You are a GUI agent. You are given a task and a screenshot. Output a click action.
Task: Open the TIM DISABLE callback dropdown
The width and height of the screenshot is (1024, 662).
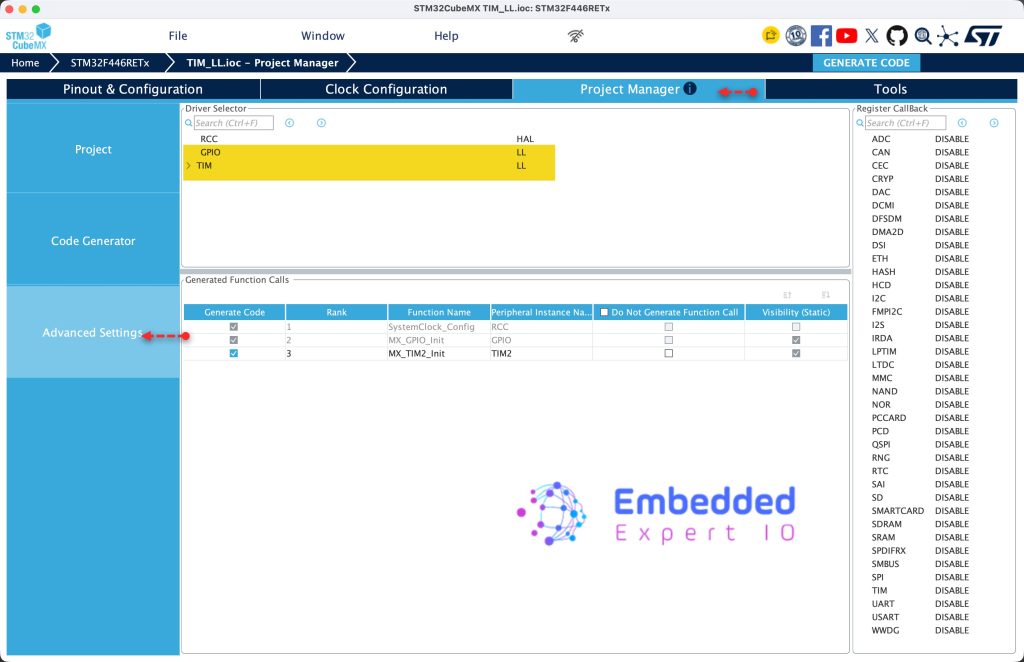tap(952, 590)
